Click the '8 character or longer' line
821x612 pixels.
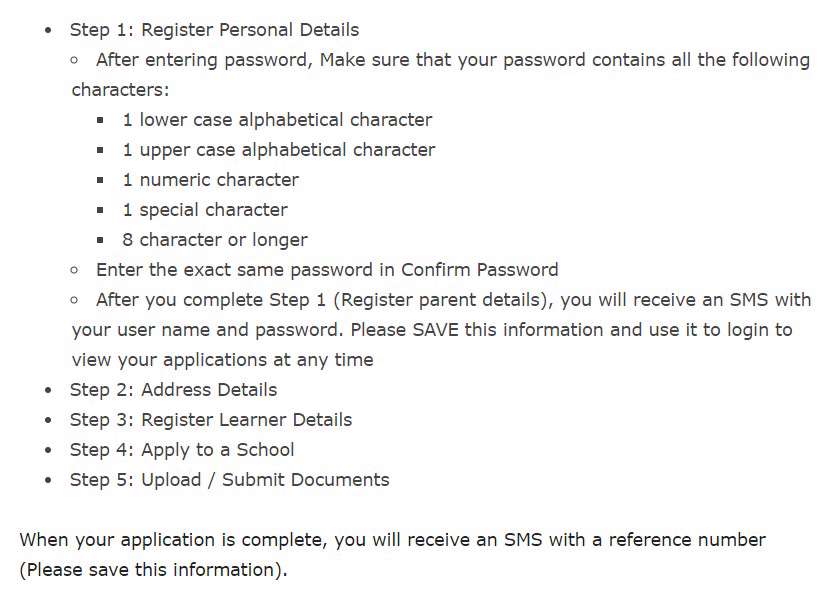pyautogui.click(x=214, y=240)
